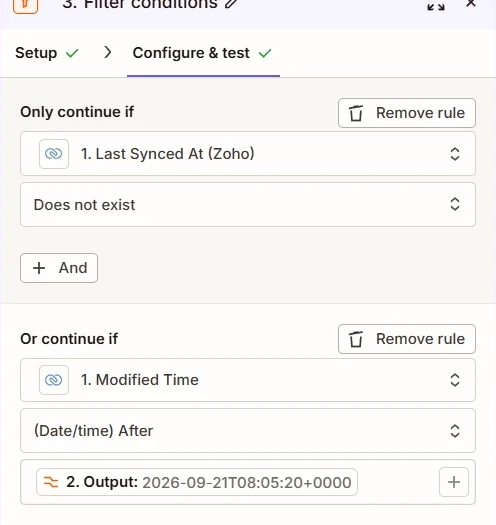Click the chevron between Setup and Configure
Image resolution: width=496 pixels, height=525 pixels.
point(108,52)
